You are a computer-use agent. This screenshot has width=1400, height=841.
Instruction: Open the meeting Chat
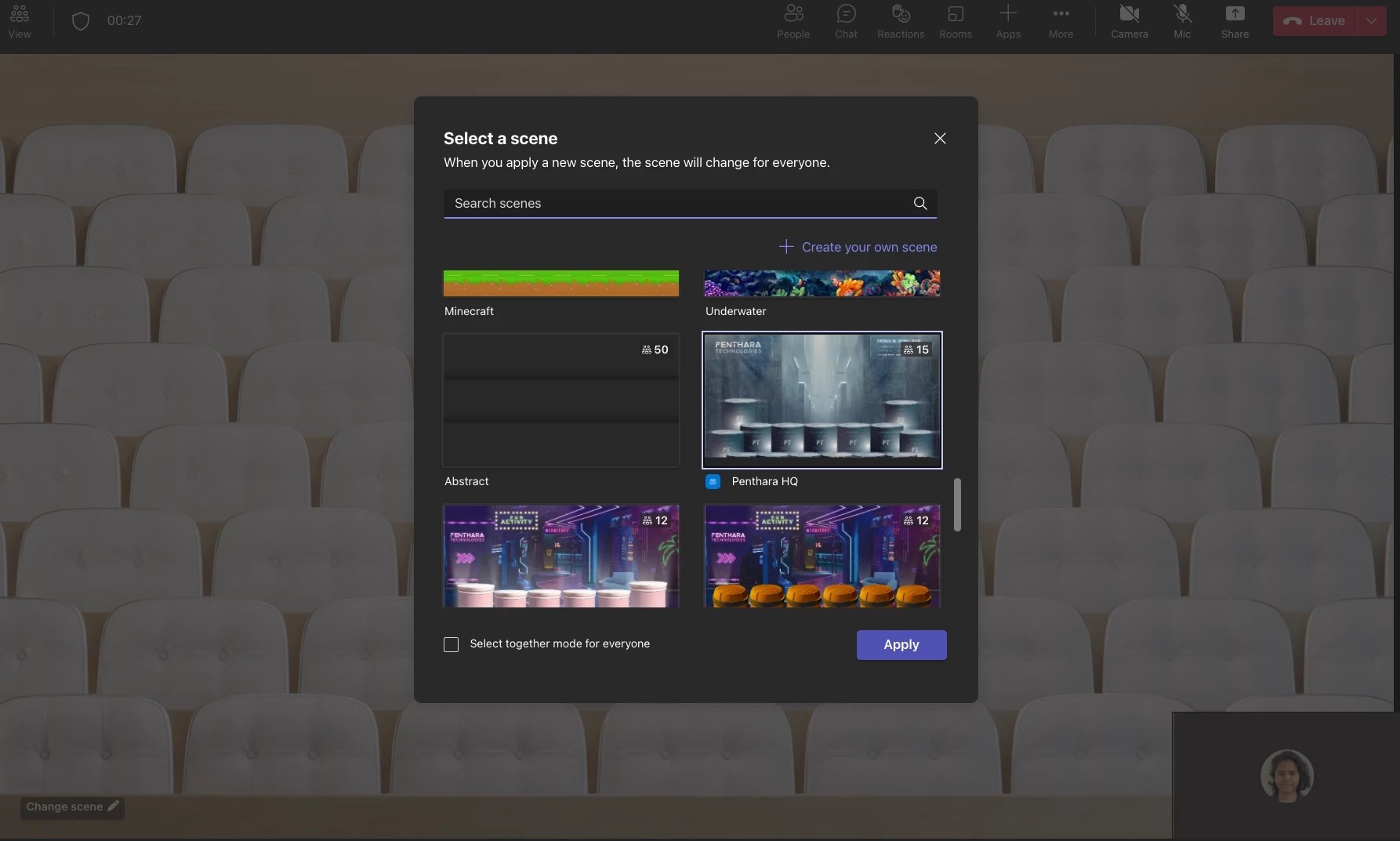tap(846, 20)
